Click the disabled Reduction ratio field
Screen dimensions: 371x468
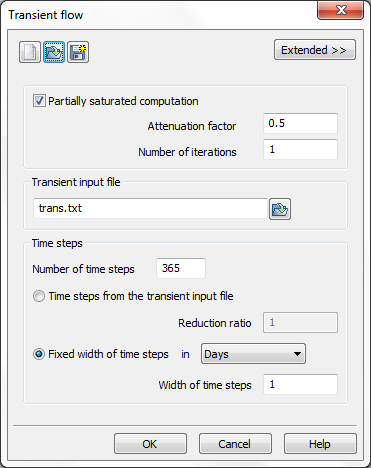tap(300, 323)
